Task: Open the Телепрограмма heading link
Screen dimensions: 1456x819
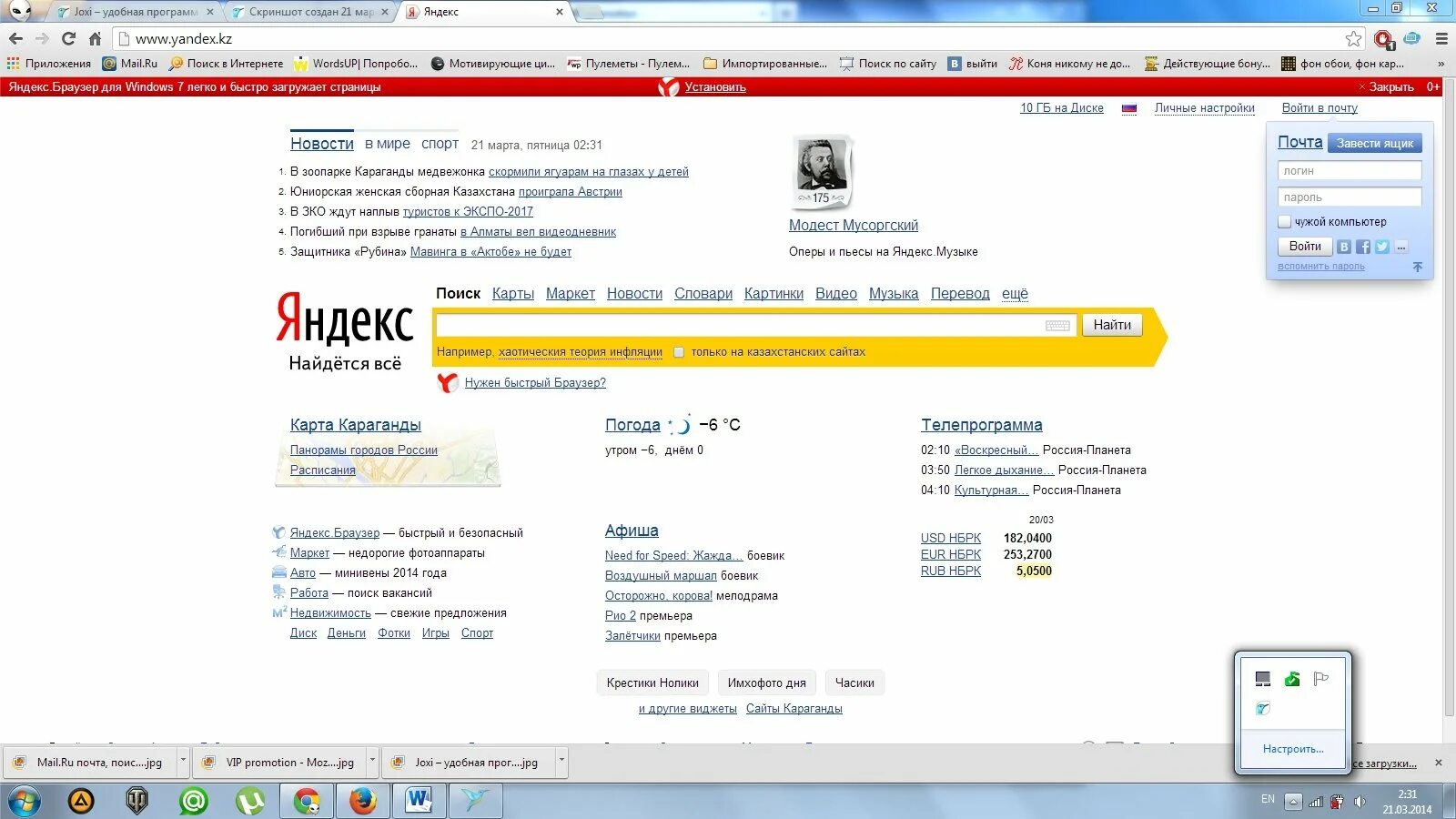Action: click(x=982, y=425)
